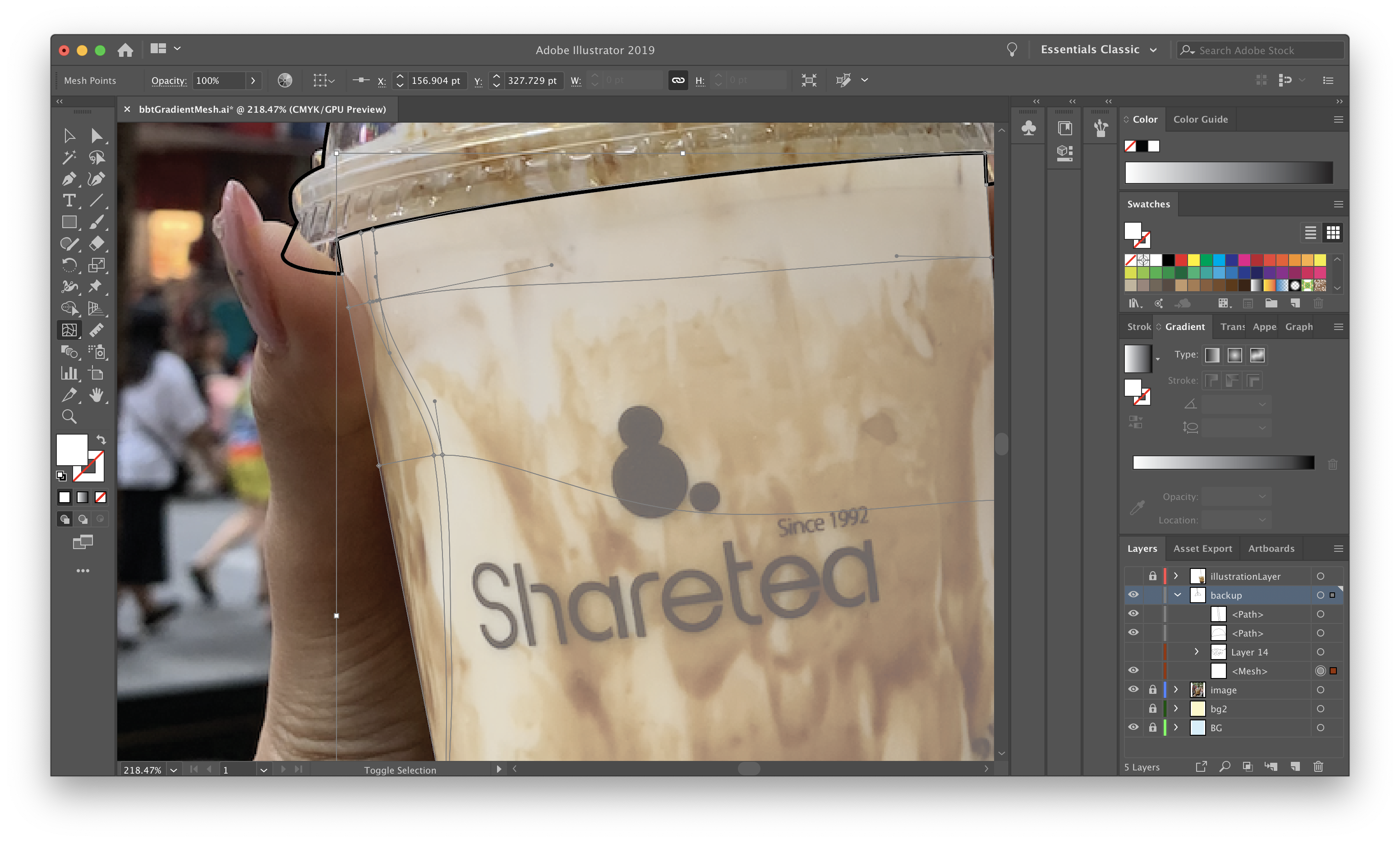Open the arrange documents dropdown

[x=166, y=49]
